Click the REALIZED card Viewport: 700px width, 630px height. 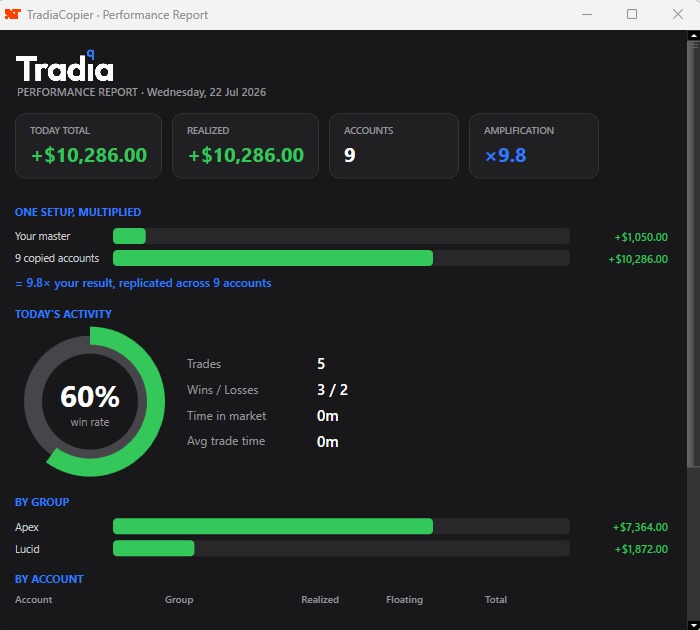246,146
